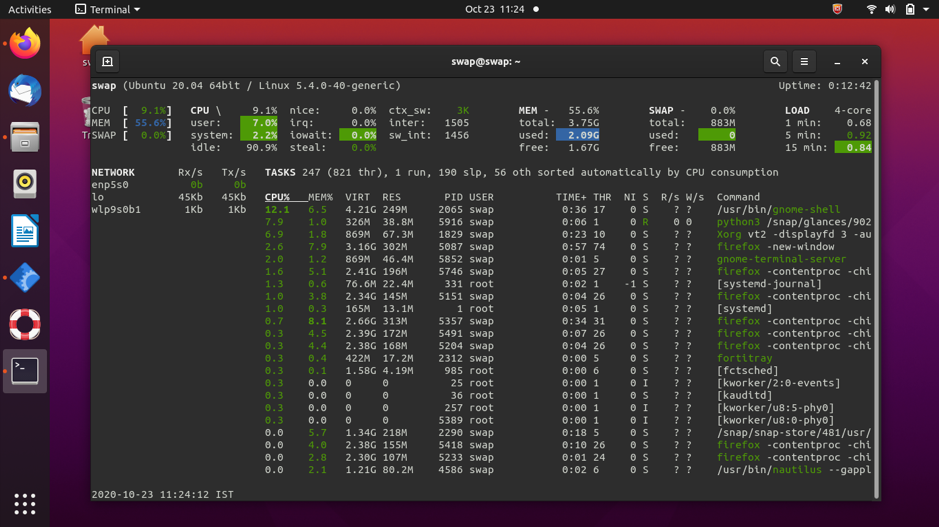Open a new terminal tab
This screenshot has height=527, width=939.
[x=108, y=62]
